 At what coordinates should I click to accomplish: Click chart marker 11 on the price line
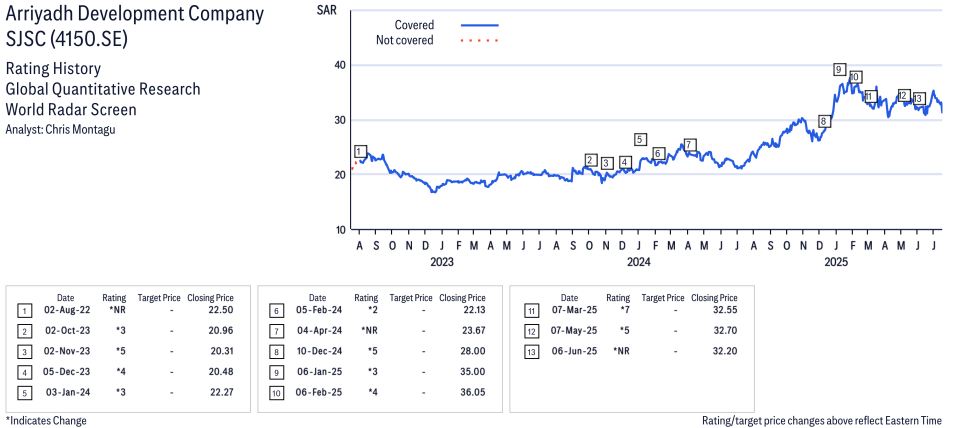(870, 97)
